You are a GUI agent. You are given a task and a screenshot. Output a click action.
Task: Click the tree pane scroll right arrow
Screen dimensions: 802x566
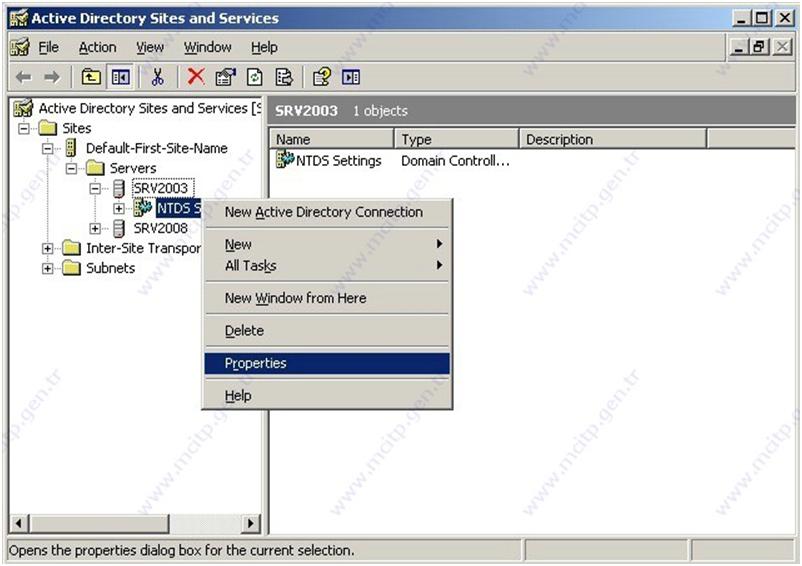(x=251, y=524)
